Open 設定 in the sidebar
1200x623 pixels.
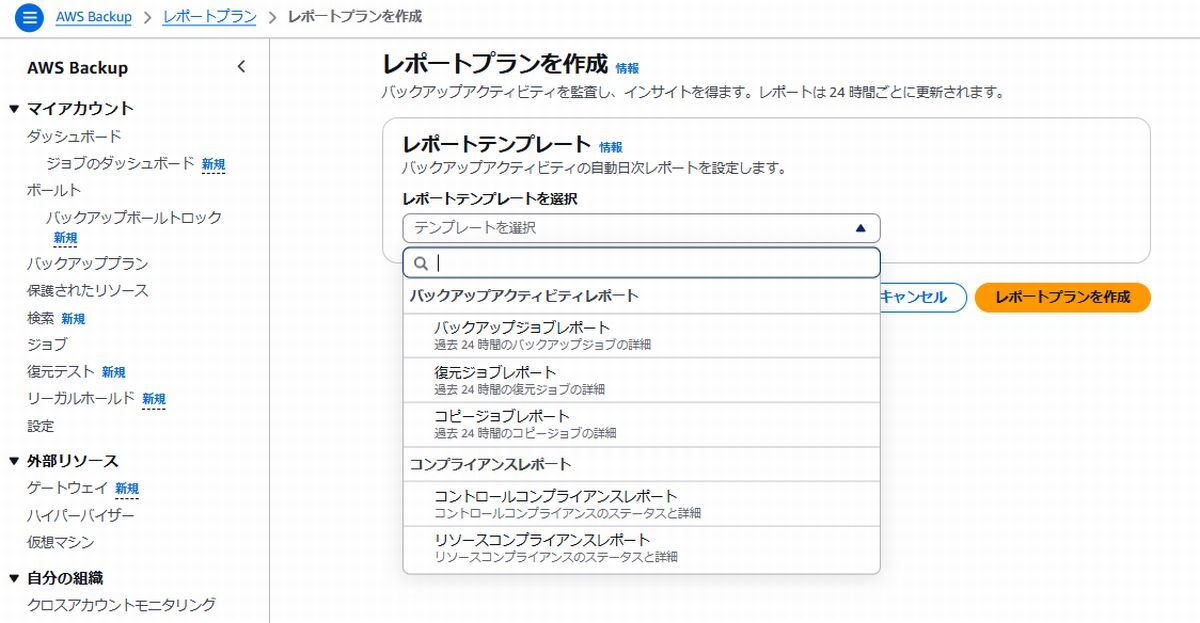[41, 426]
